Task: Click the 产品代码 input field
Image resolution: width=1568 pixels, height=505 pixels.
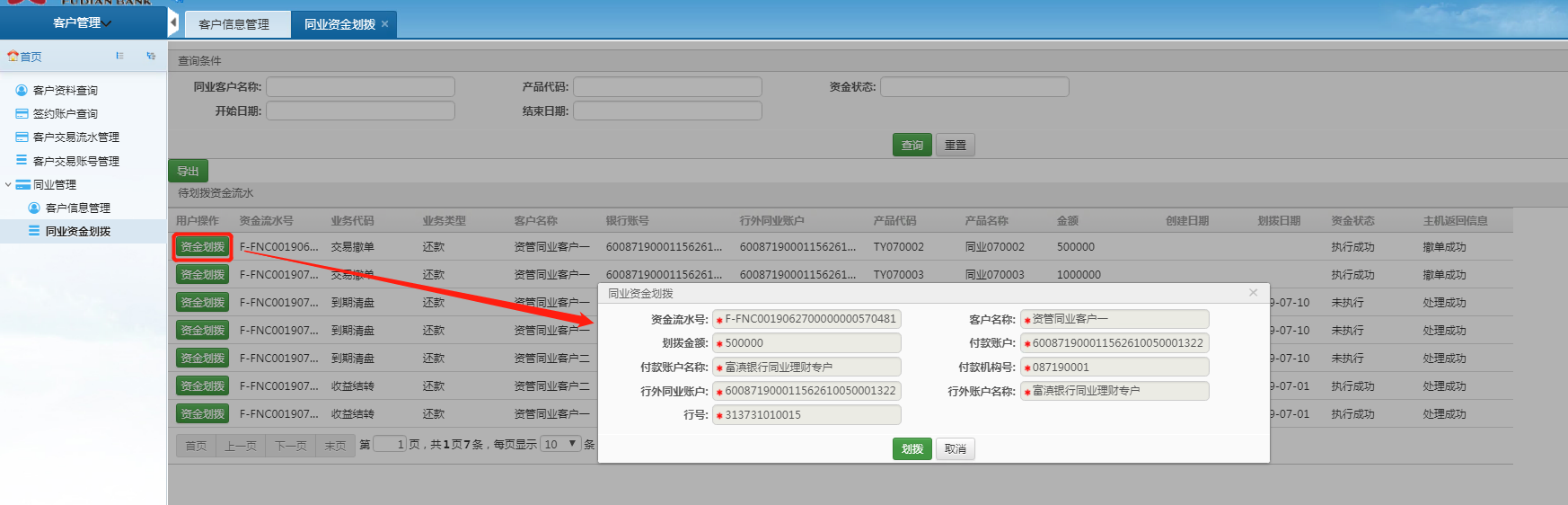Action: tap(667, 86)
